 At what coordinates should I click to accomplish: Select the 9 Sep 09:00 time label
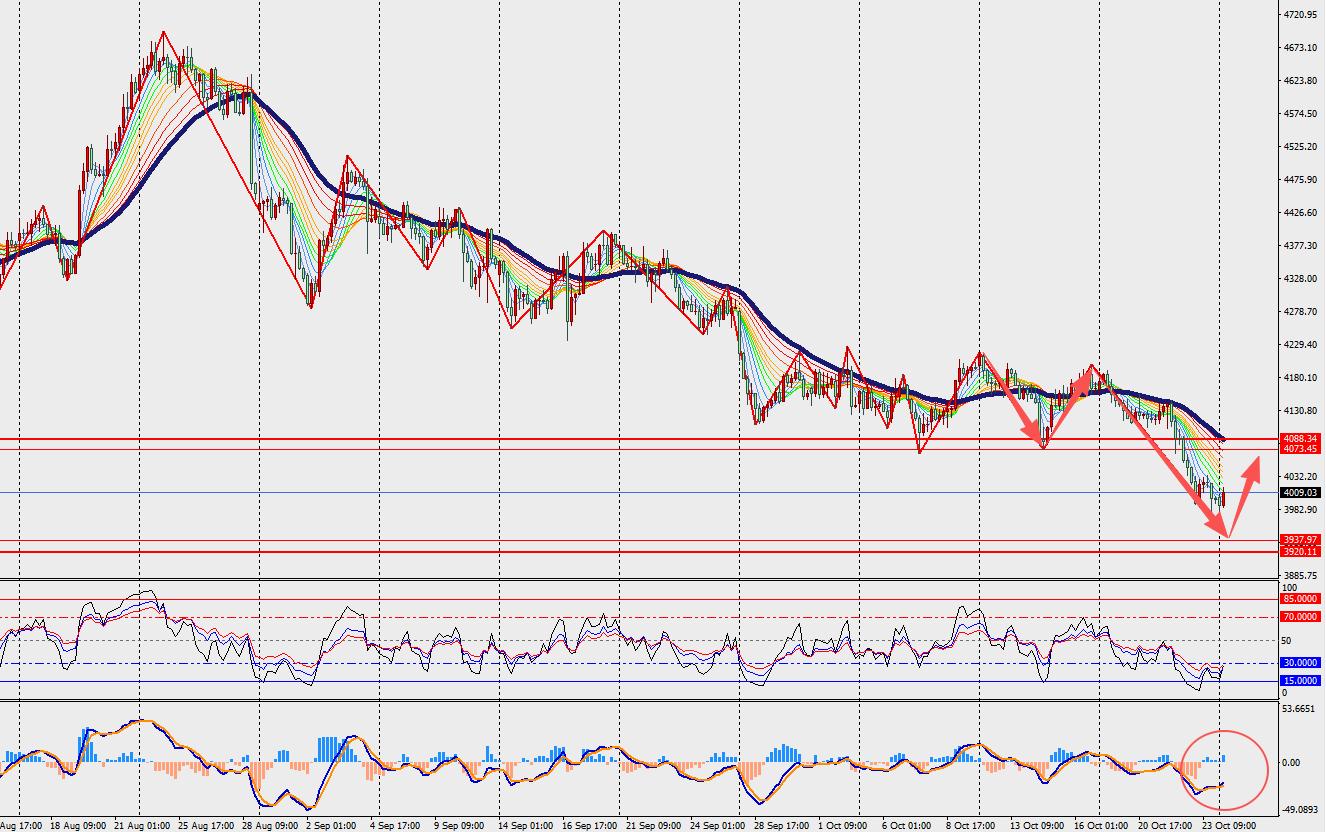(x=461, y=826)
